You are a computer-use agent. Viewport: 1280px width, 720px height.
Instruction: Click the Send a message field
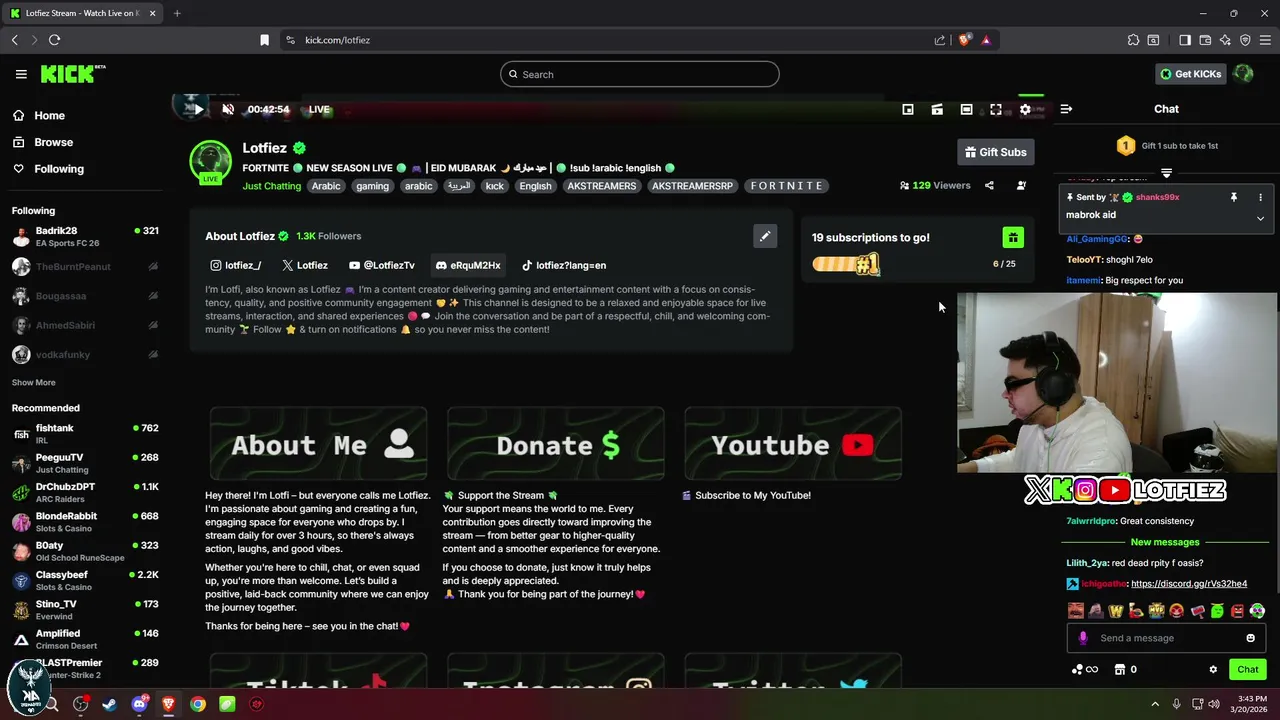pyautogui.click(x=1166, y=638)
